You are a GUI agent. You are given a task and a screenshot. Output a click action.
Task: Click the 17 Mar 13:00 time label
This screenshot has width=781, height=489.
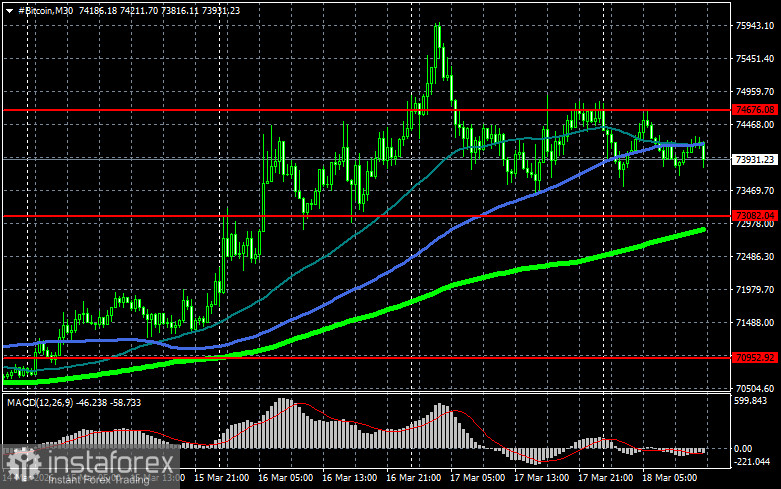tap(541, 478)
